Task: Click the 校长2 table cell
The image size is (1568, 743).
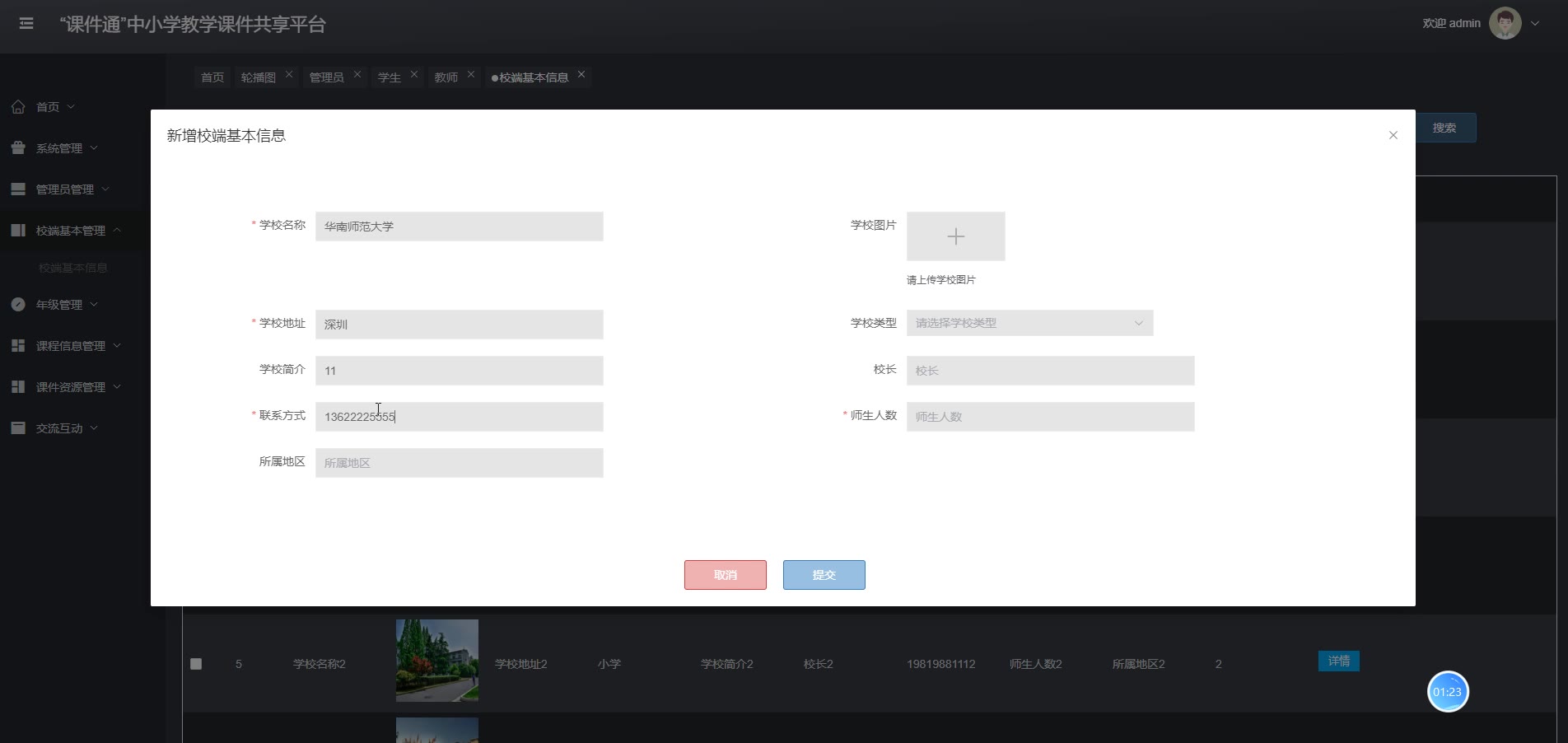Action: (819, 664)
